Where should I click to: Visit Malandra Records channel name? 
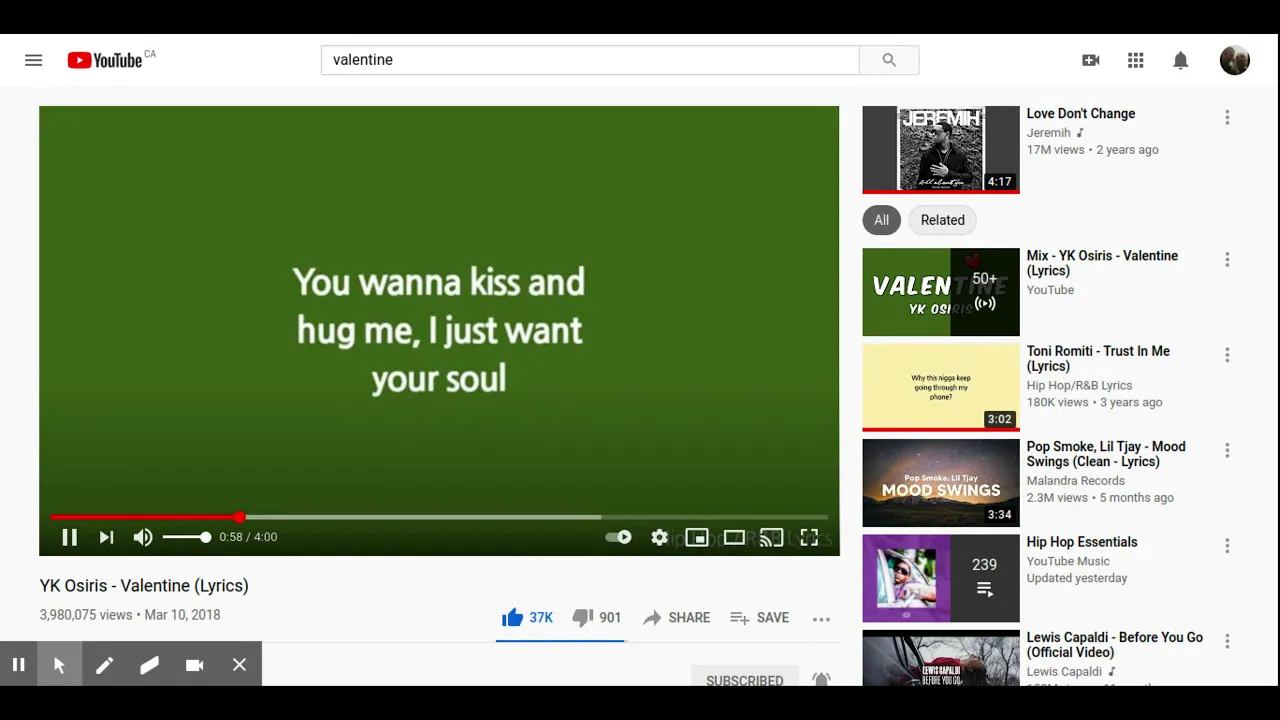[1076, 481]
